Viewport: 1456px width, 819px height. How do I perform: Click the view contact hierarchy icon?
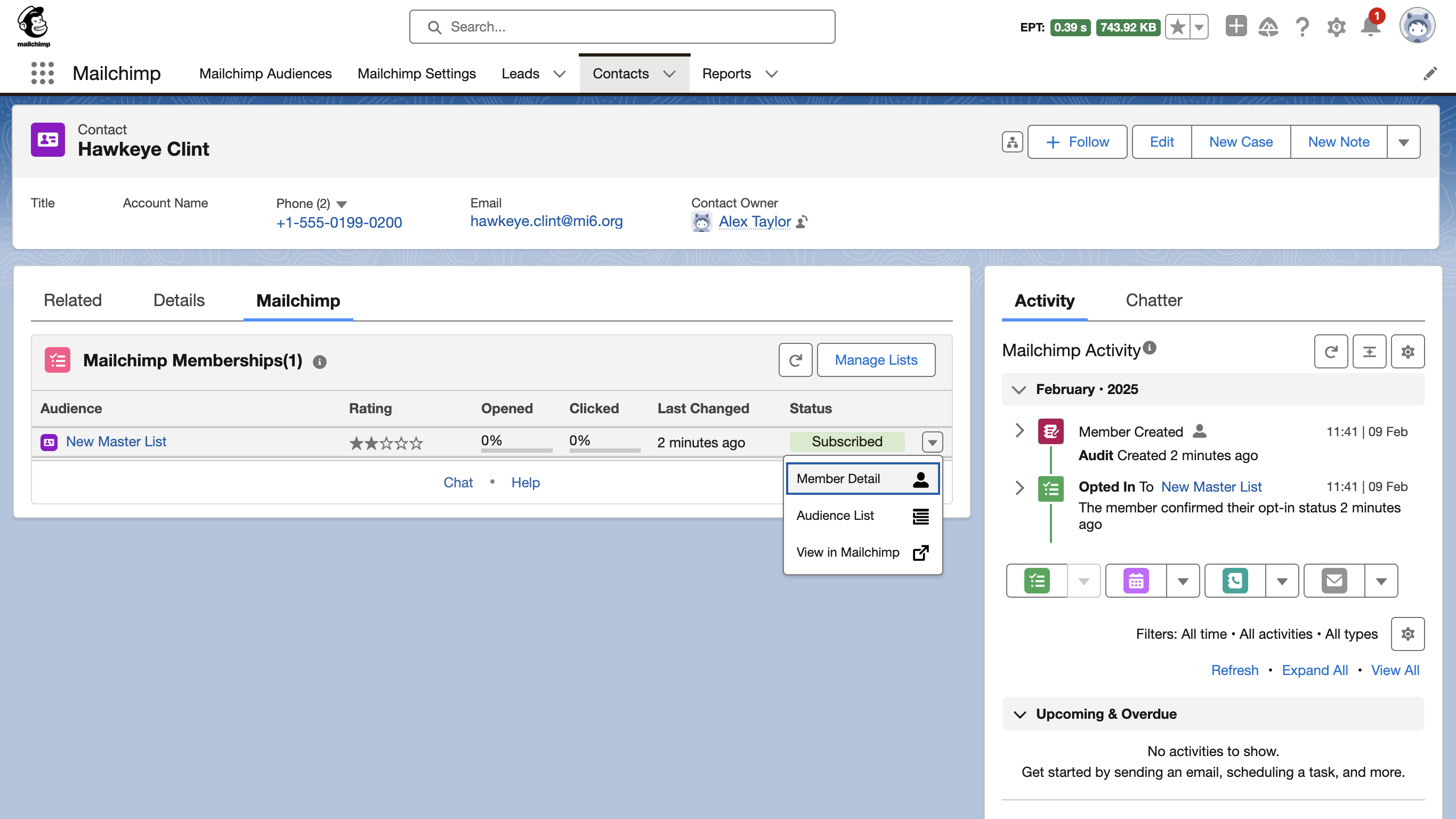click(1012, 142)
